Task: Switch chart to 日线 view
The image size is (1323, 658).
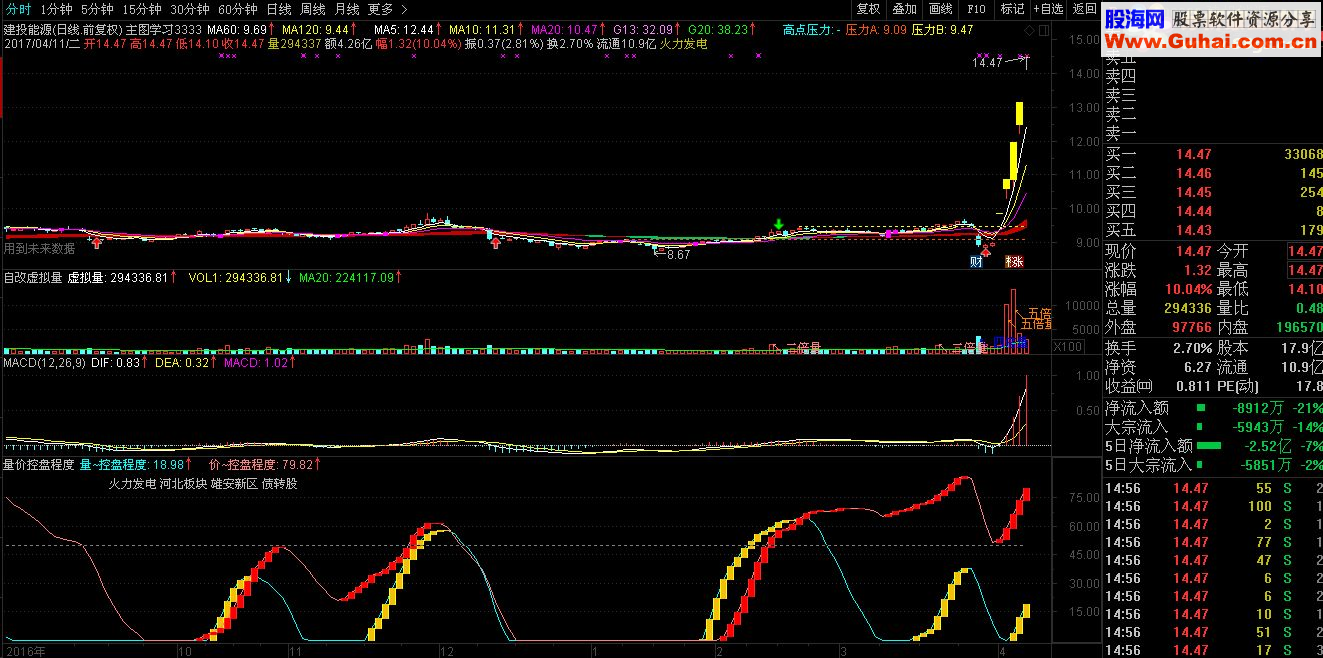Action: coord(278,9)
